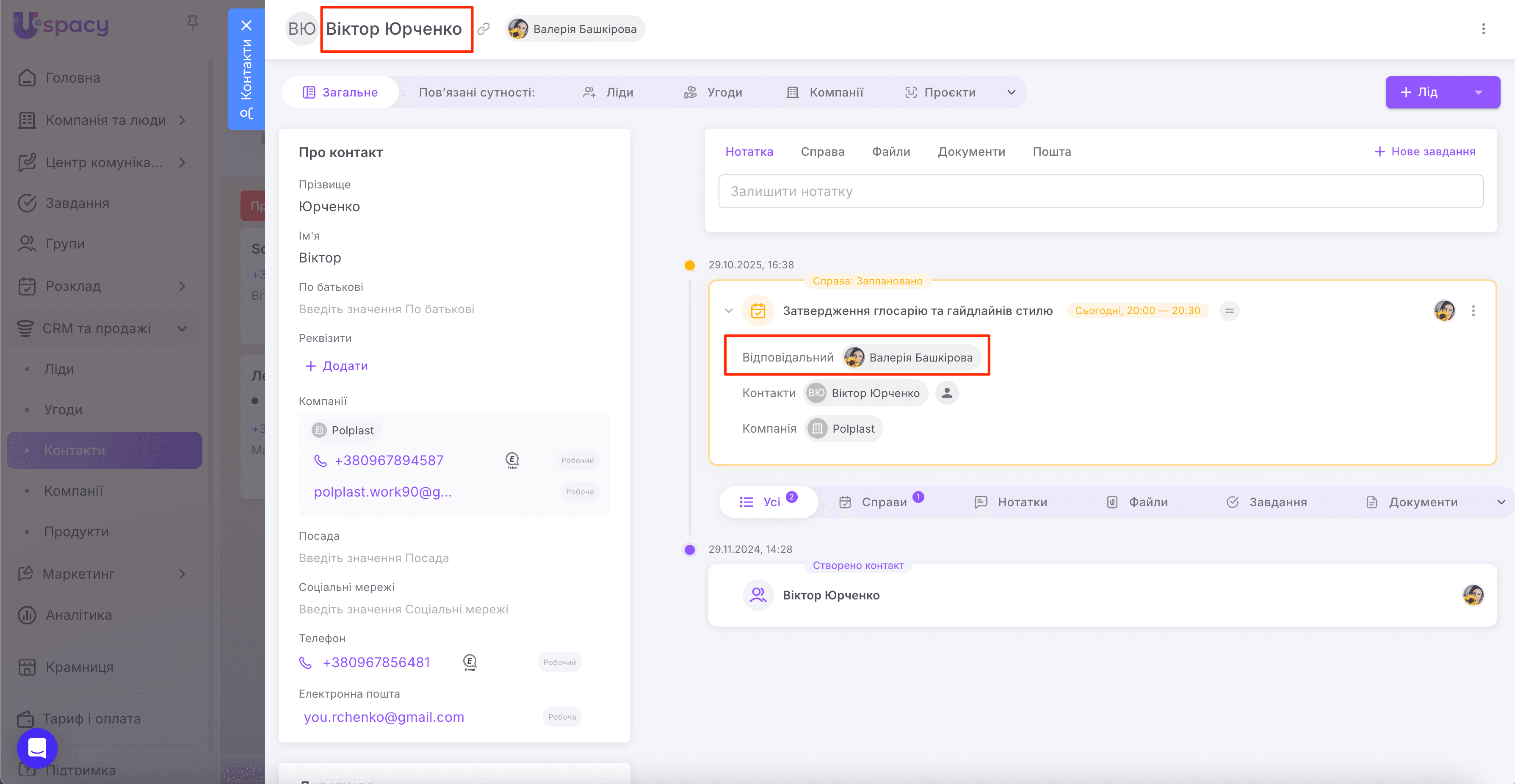Open Крамниця in sidebar
The width and height of the screenshot is (1515, 784).
tap(66, 667)
